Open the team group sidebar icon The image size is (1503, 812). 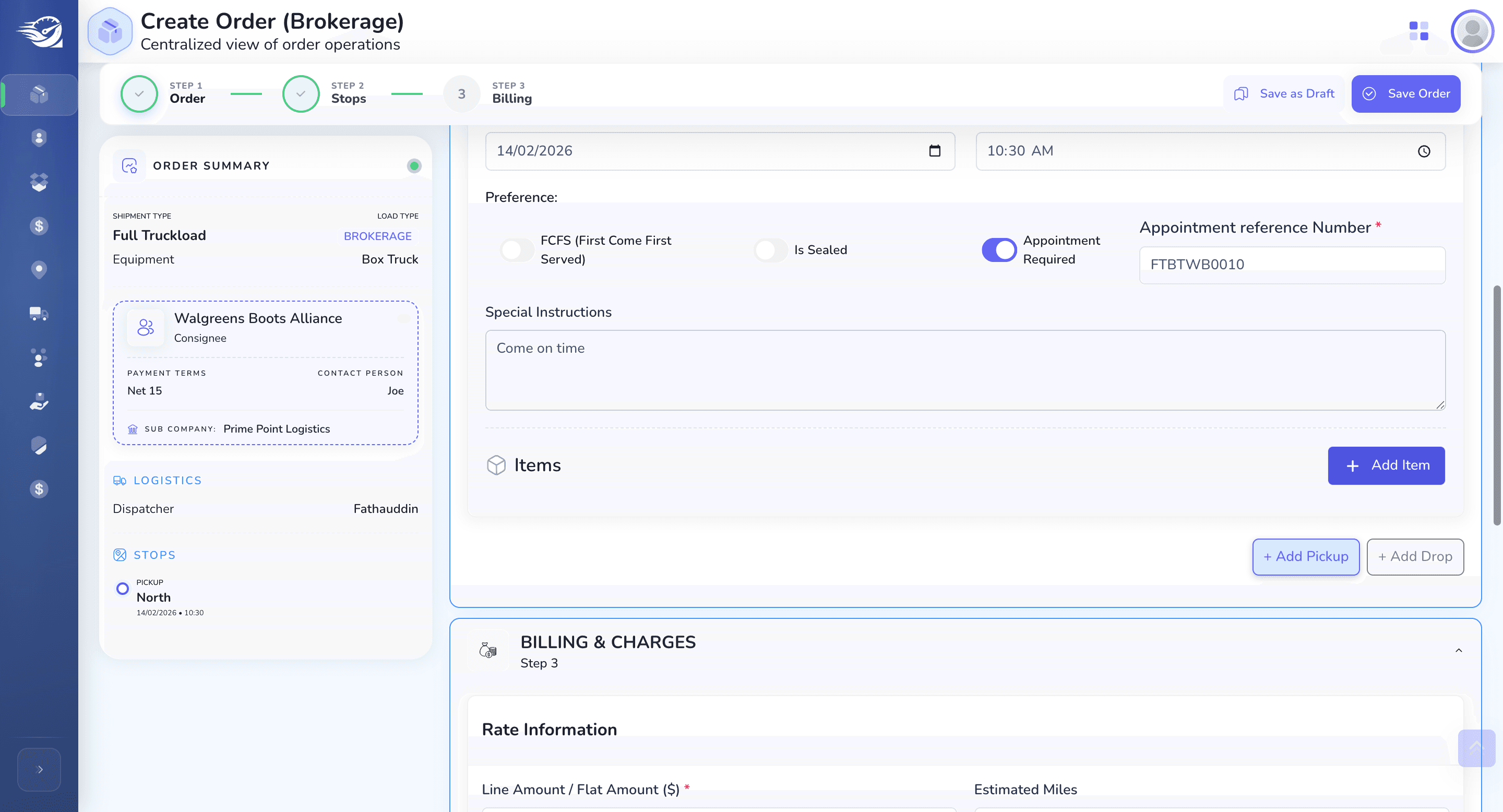[39, 357]
